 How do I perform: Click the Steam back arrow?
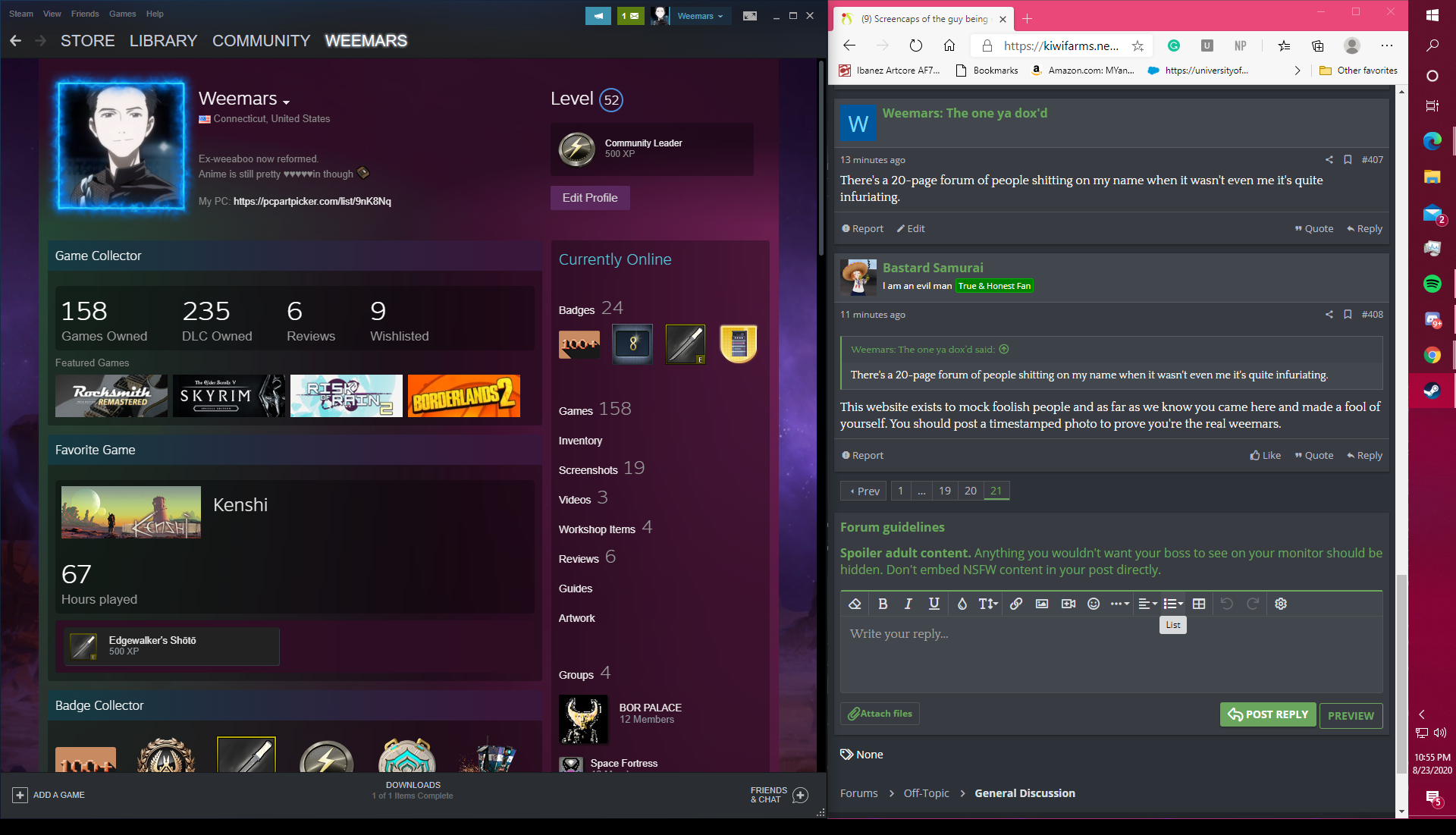15,41
